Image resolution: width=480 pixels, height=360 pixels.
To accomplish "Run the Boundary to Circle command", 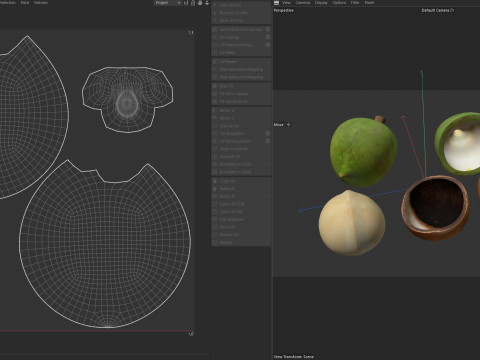I will [241, 164].
